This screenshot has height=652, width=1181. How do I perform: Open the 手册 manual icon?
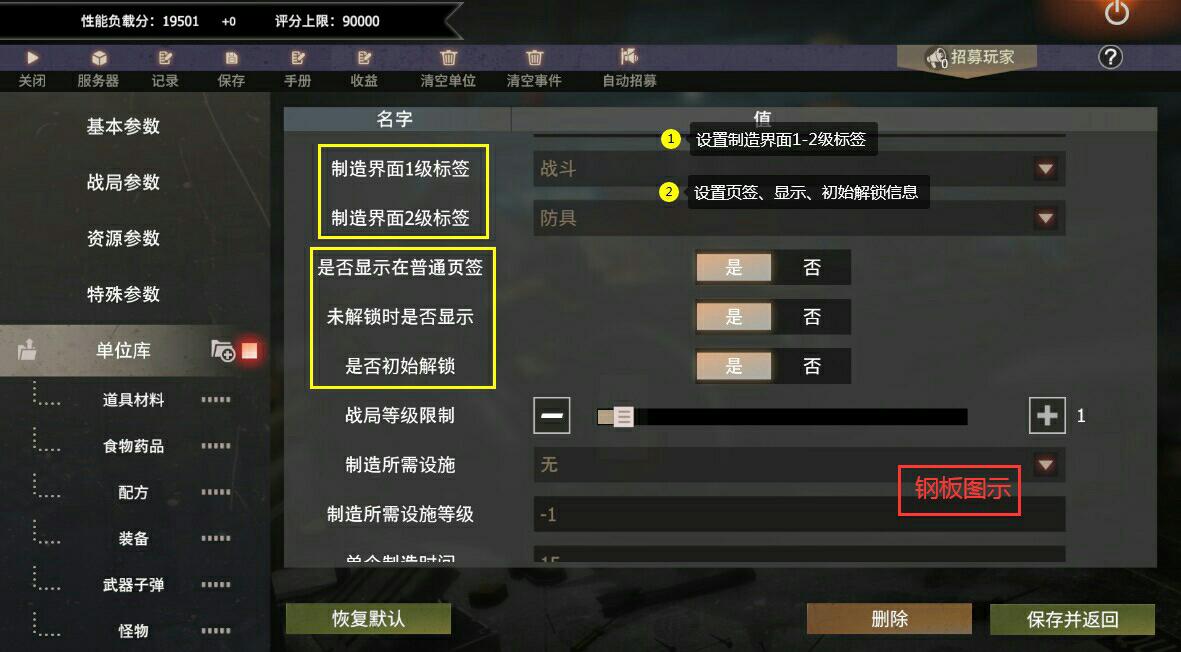tap(298, 58)
